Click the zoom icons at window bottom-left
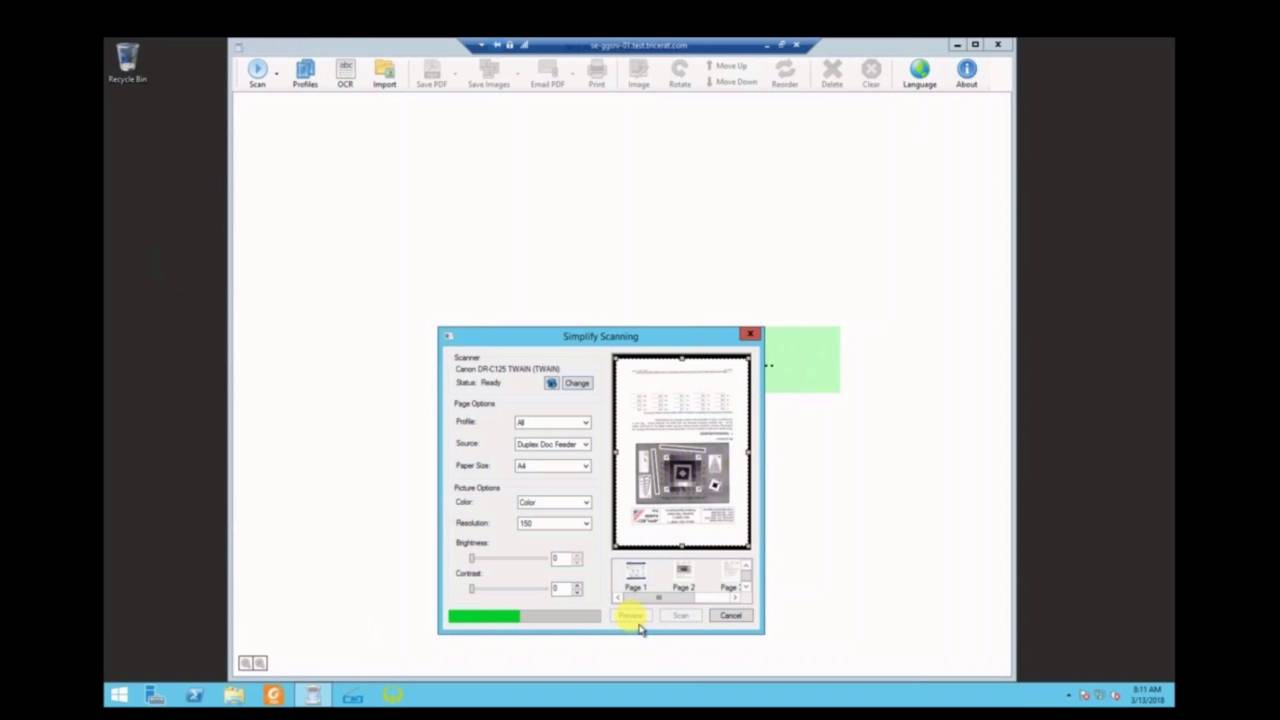Image resolution: width=1280 pixels, height=720 pixels. click(252, 663)
